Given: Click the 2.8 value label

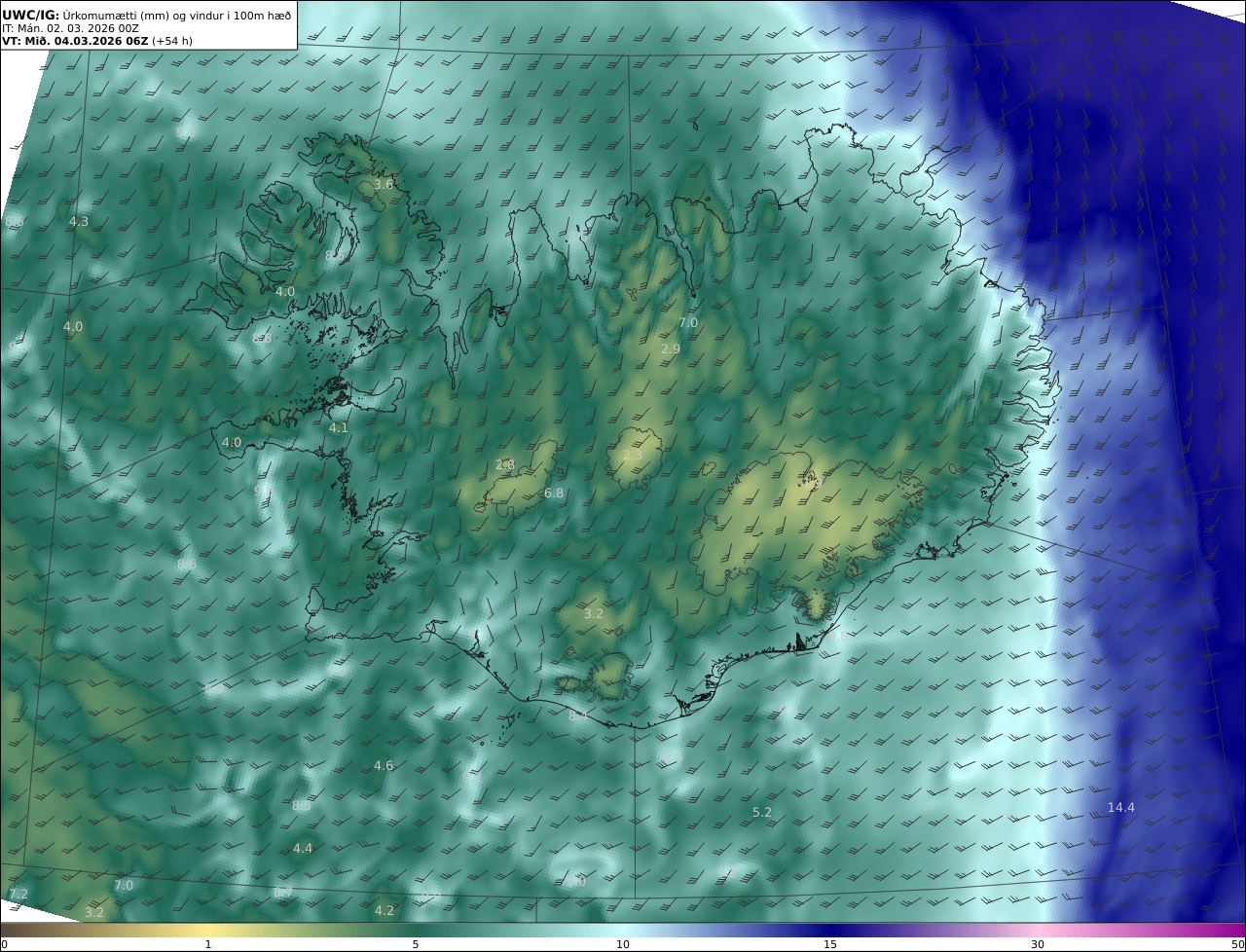Looking at the screenshot, I should pos(505,465).
